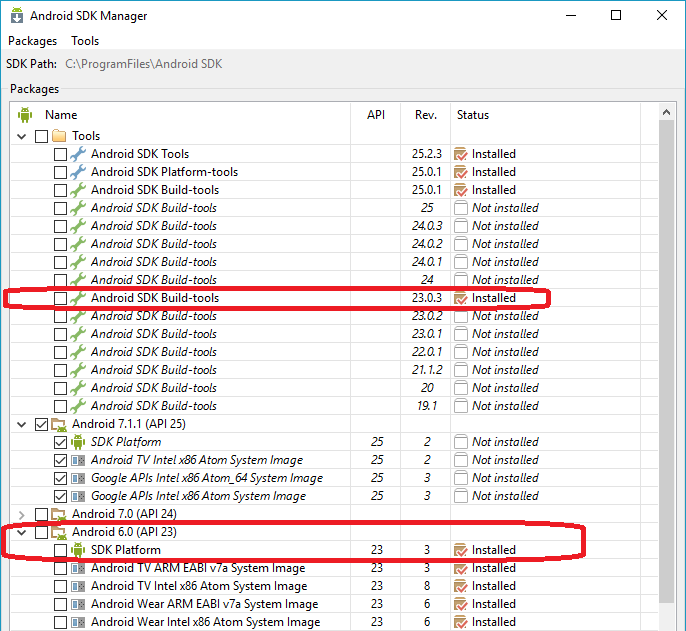
Task: Click the robot icon of API 23 SDK Platform
Action: pyautogui.click(x=78, y=550)
